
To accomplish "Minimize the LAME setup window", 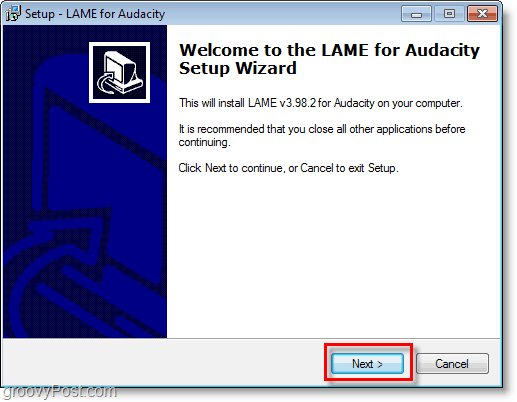I will 416,14.
